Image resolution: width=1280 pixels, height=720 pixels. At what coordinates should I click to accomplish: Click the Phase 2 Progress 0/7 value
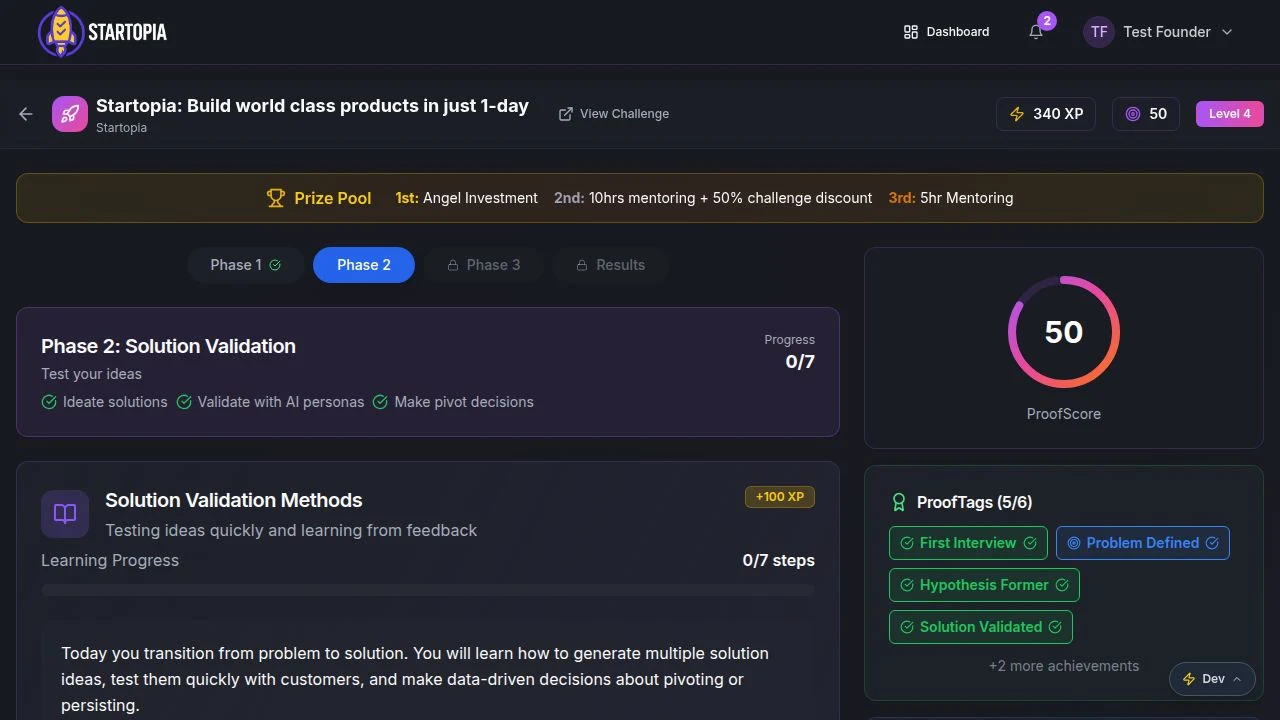[800, 362]
